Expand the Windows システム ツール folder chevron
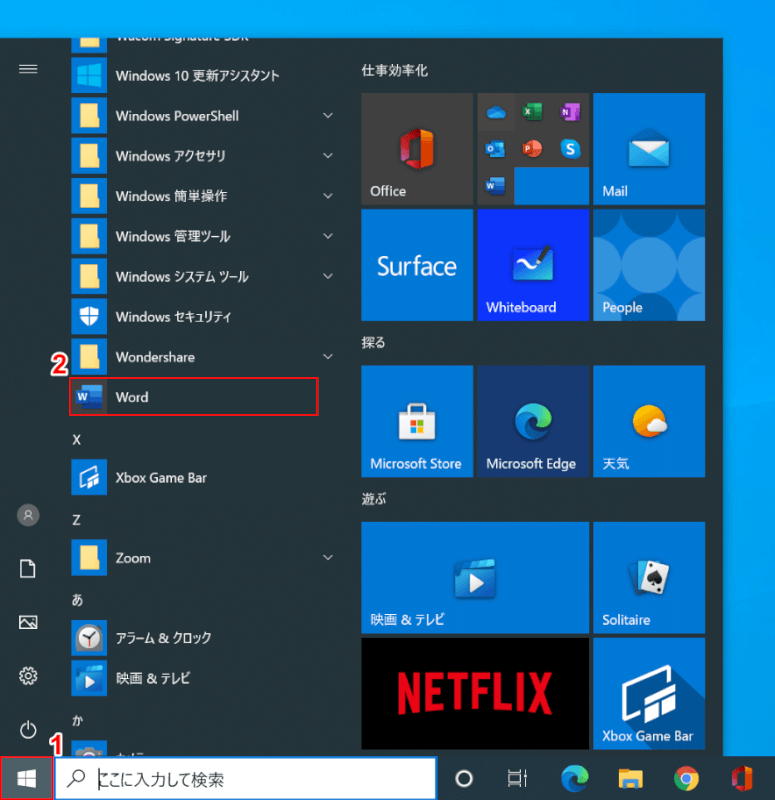Image resolution: width=775 pixels, height=800 pixels. pyautogui.click(x=328, y=276)
